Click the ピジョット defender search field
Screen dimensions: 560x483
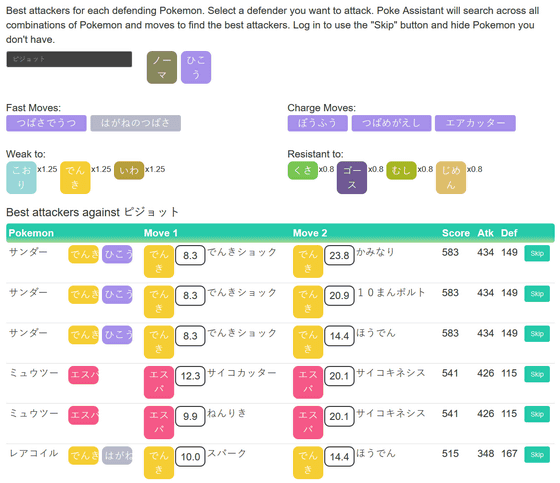click(x=69, y=59)
